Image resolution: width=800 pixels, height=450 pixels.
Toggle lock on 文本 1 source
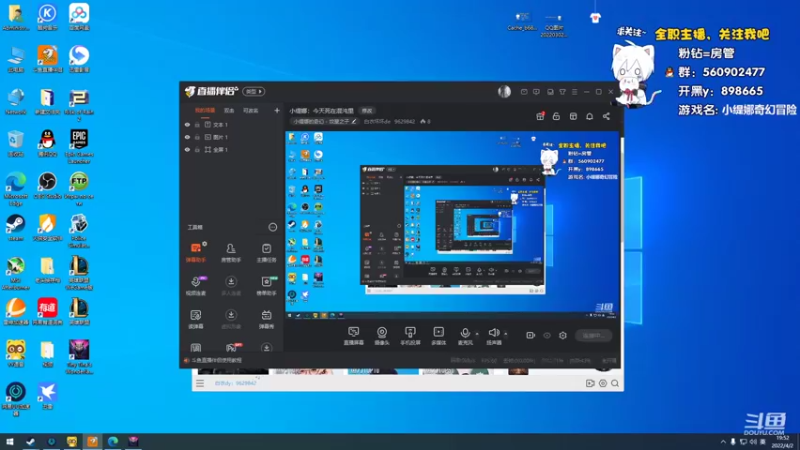197,124
